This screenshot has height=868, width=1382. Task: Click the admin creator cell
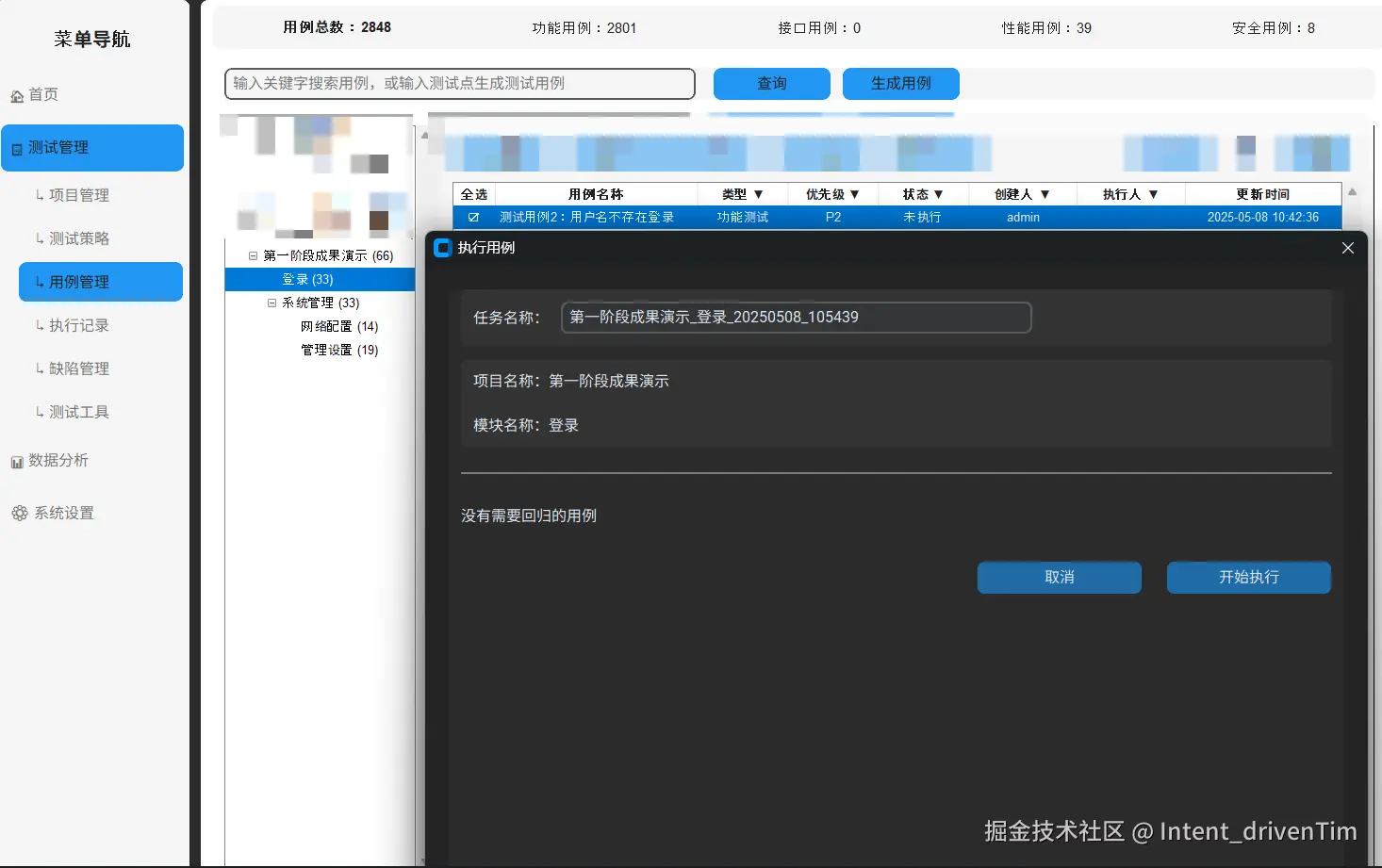coord(1023,217)
